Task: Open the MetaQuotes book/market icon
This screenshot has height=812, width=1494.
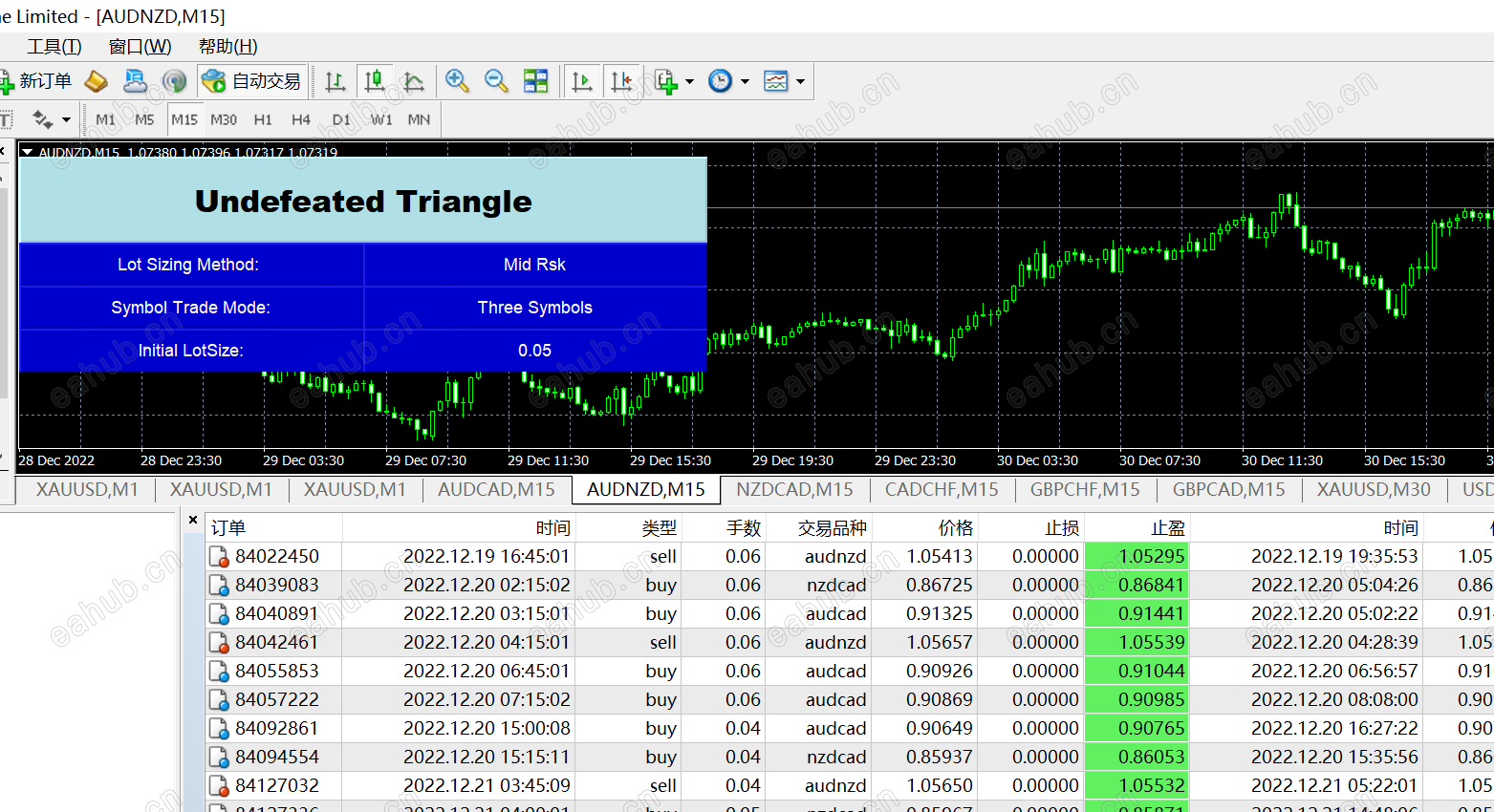Action: point(96,81)
